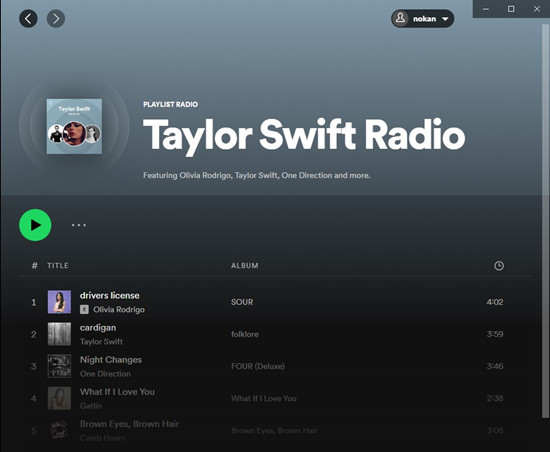The width and height of the screenshot is (550, 452).
Task: Click the TITLE column header
Action: coord(58,265)
